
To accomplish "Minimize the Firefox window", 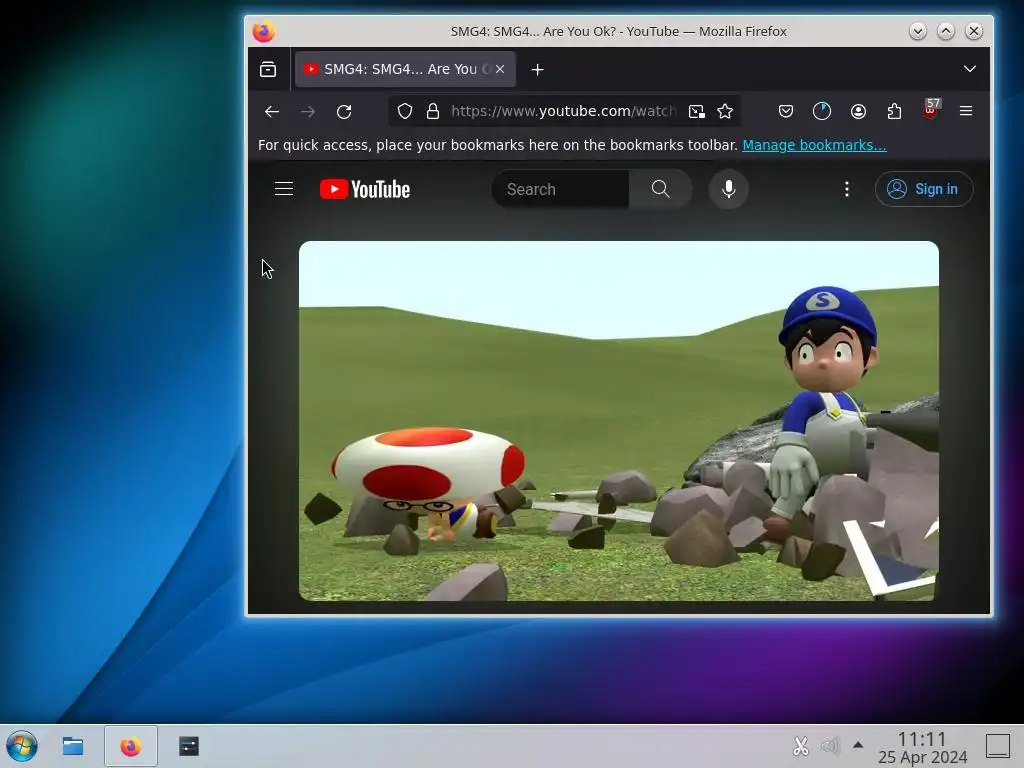I will (918, 31).
